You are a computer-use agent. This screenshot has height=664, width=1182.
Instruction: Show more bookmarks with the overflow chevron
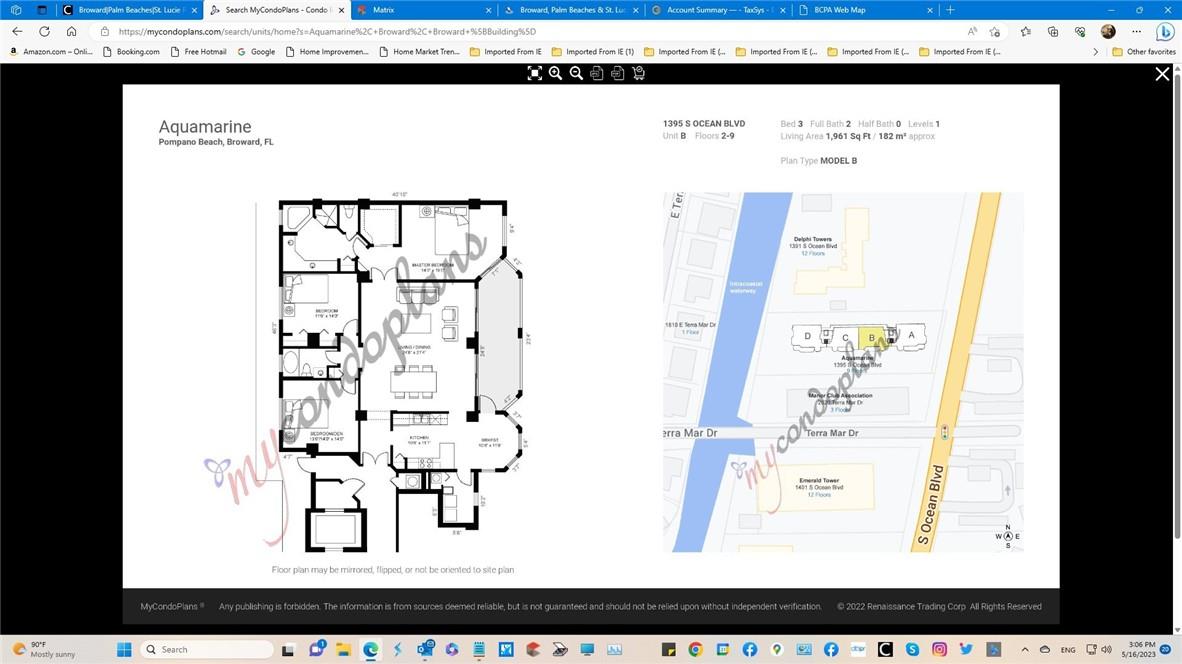point(1095,52)
